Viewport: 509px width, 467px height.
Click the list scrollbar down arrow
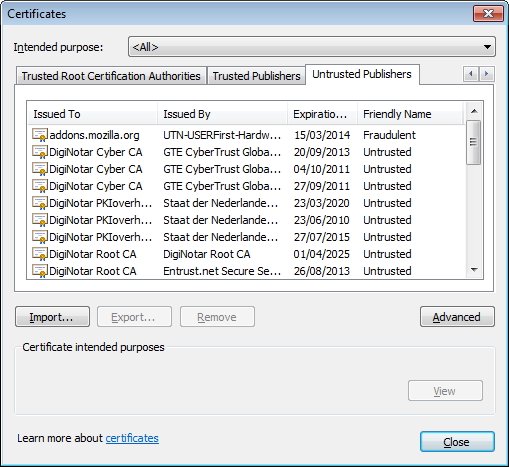[474, 269]
